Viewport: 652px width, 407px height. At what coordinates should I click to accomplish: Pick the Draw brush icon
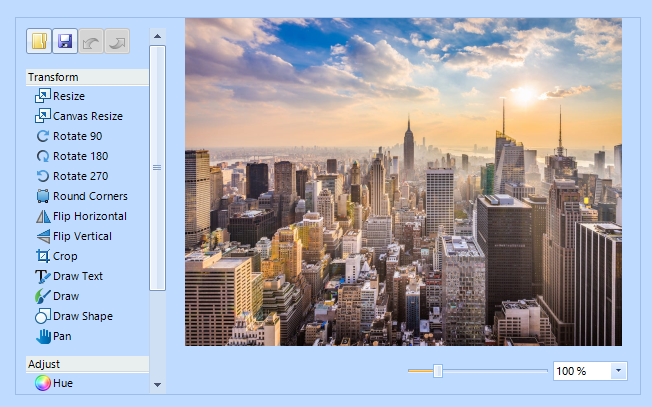coord(43,296)
